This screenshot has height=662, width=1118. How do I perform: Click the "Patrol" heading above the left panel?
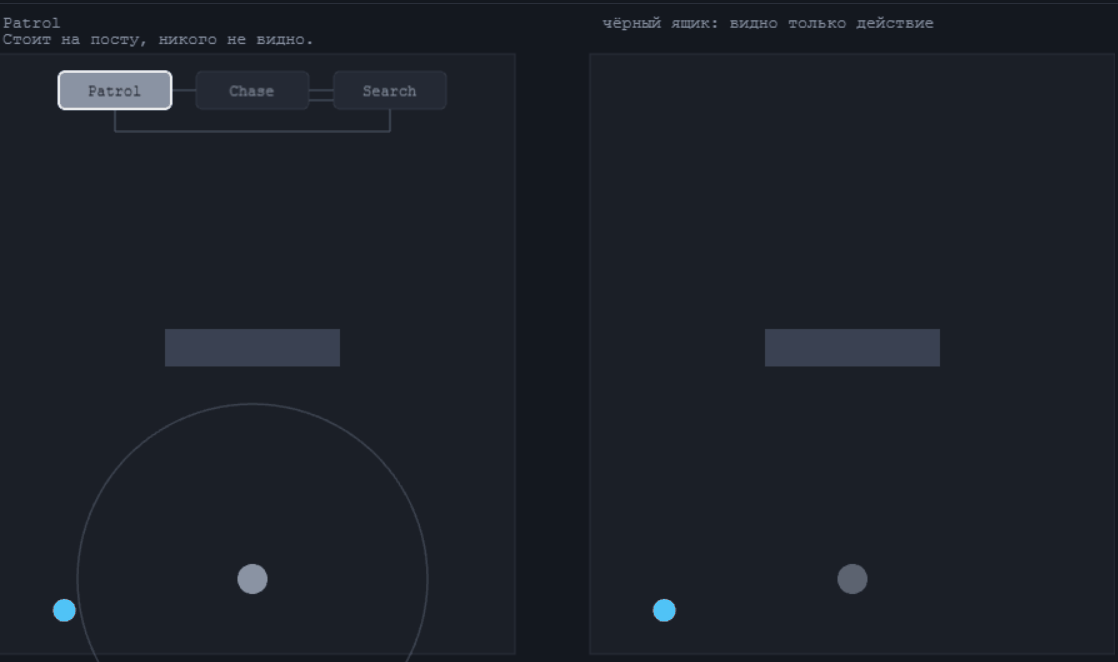[x=31, y=23]
